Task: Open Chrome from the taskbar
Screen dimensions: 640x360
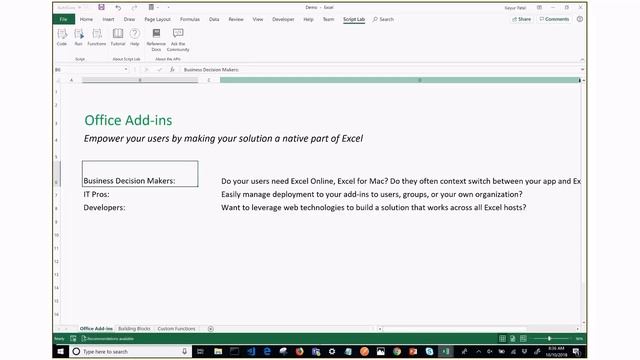Action: point(397,351)
